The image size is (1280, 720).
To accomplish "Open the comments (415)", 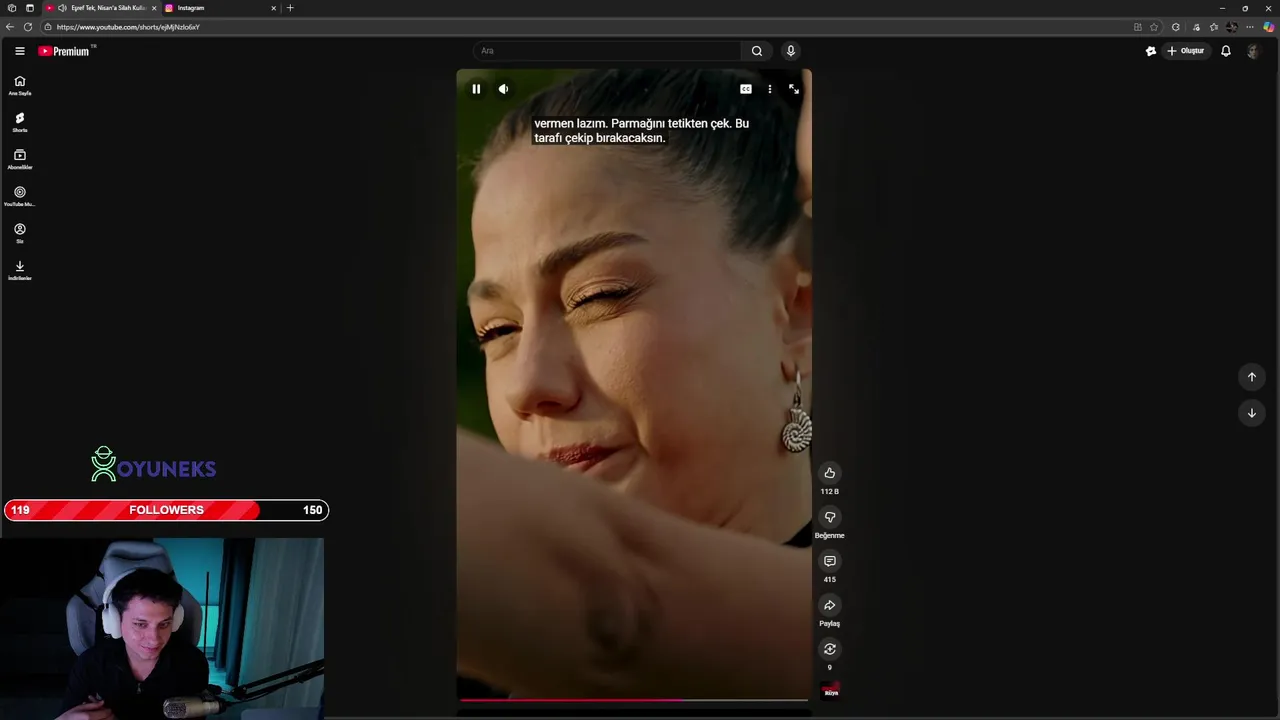I will coord(829,561).
